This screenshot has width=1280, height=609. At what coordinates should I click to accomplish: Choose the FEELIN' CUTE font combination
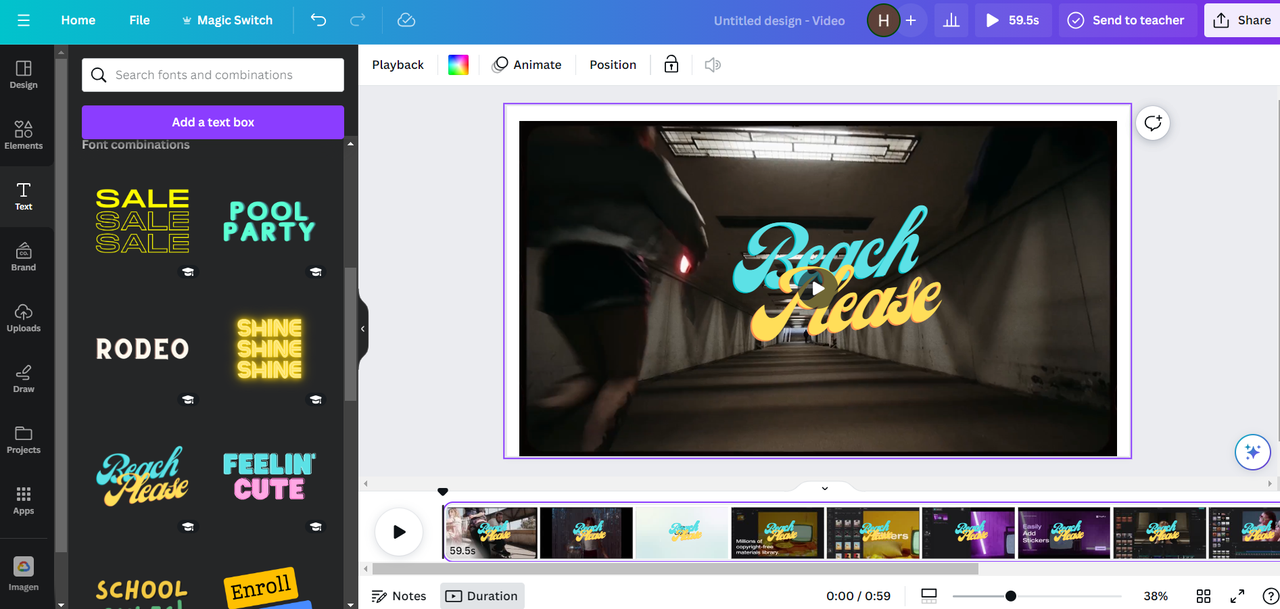[269, 477]
